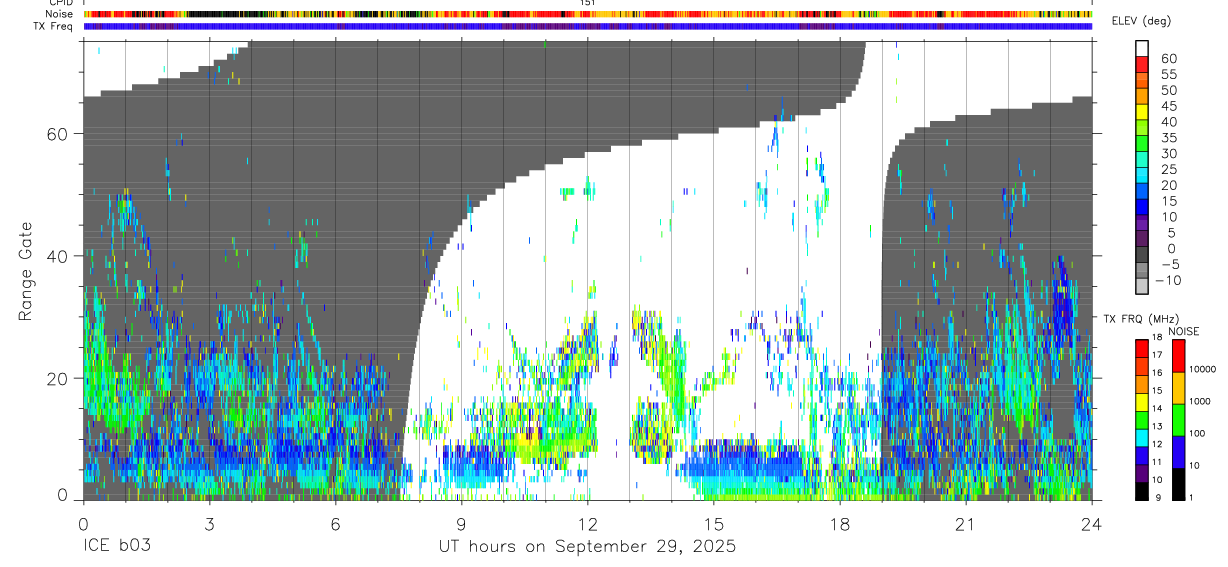Click ELEV scale value 30

point(1168,153)
